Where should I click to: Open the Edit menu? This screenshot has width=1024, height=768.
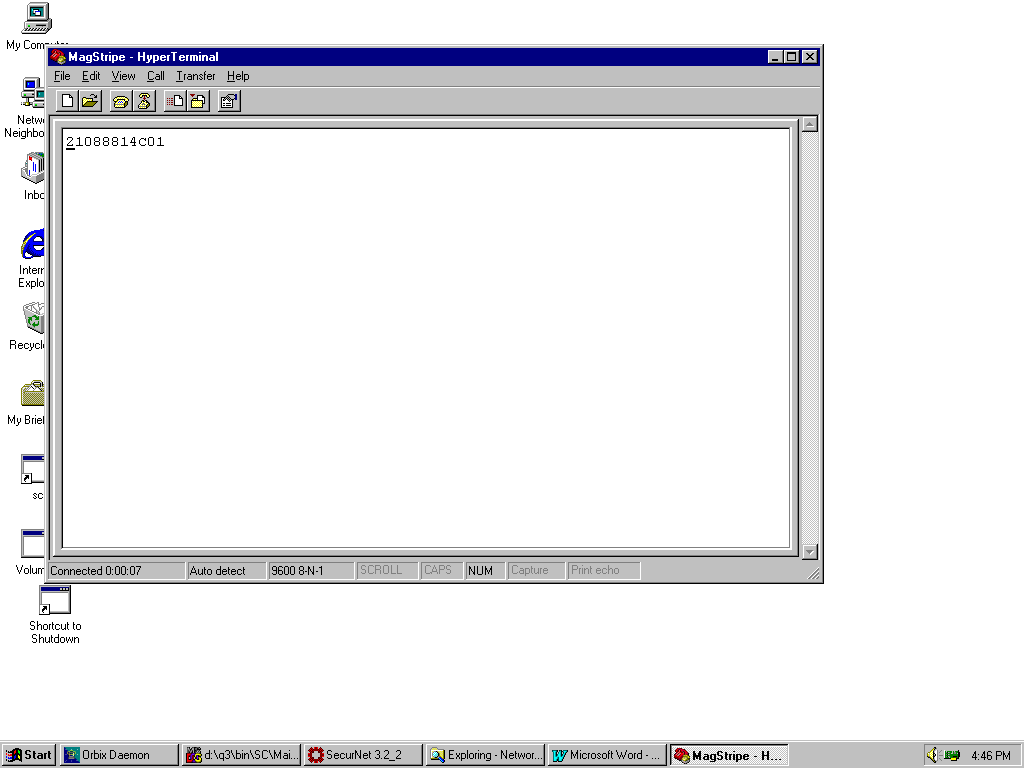pyautogui.click(x=91, y=76)
